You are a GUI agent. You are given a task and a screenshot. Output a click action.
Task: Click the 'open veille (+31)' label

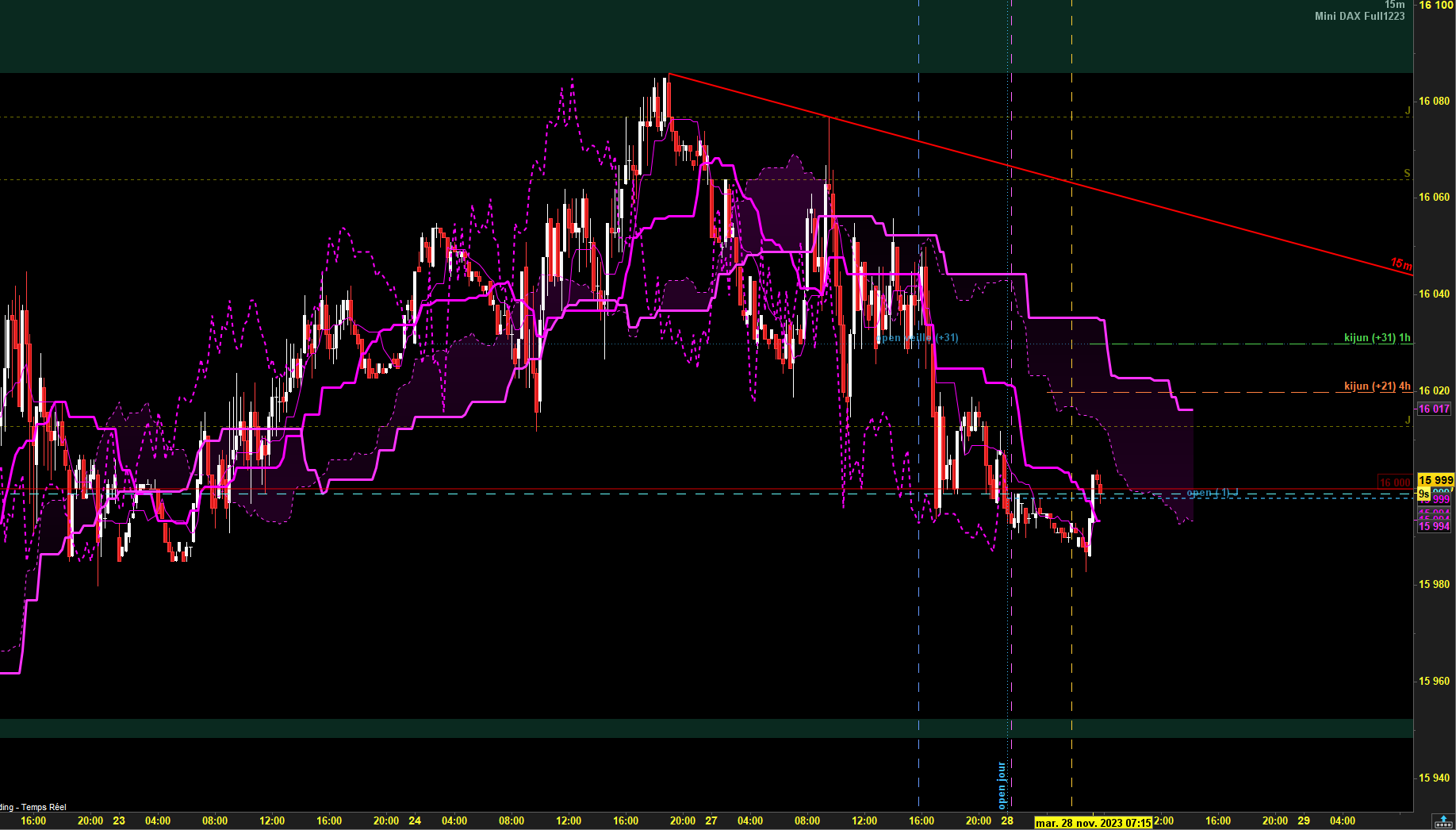918,338
